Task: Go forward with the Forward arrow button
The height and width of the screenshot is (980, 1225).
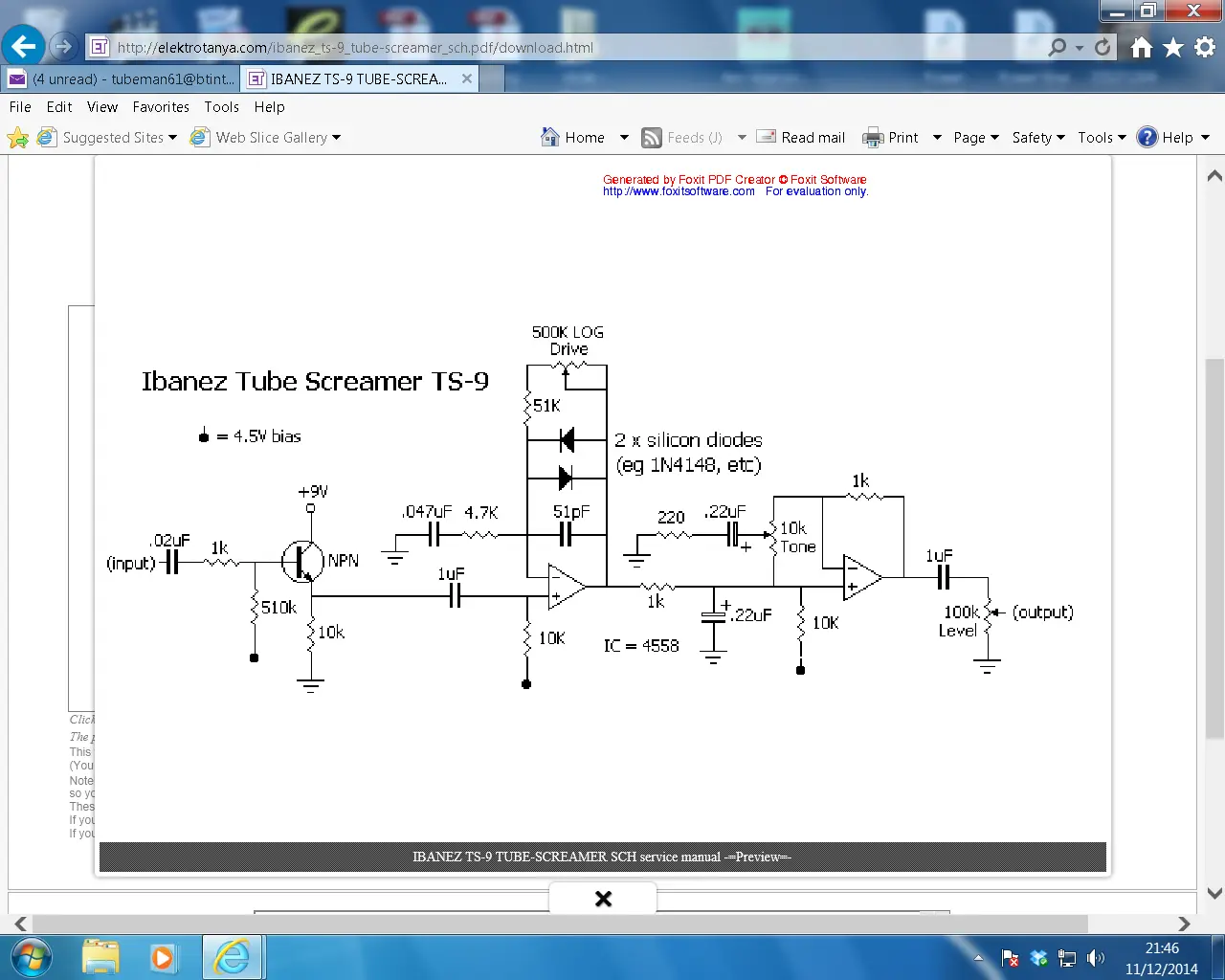Action: [63, 46]
